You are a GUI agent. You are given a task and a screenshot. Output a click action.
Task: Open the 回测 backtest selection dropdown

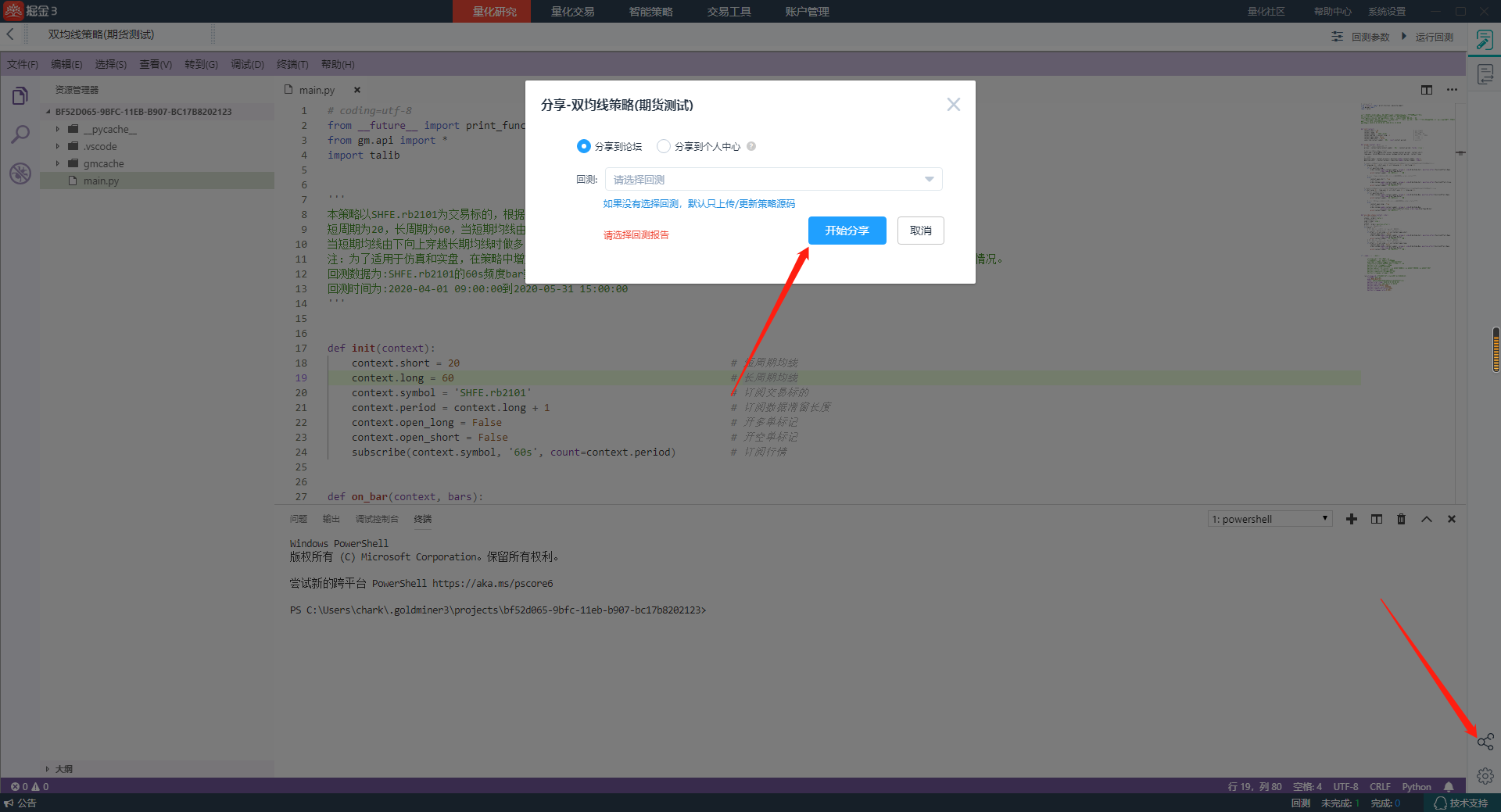(x=773, y=179)
